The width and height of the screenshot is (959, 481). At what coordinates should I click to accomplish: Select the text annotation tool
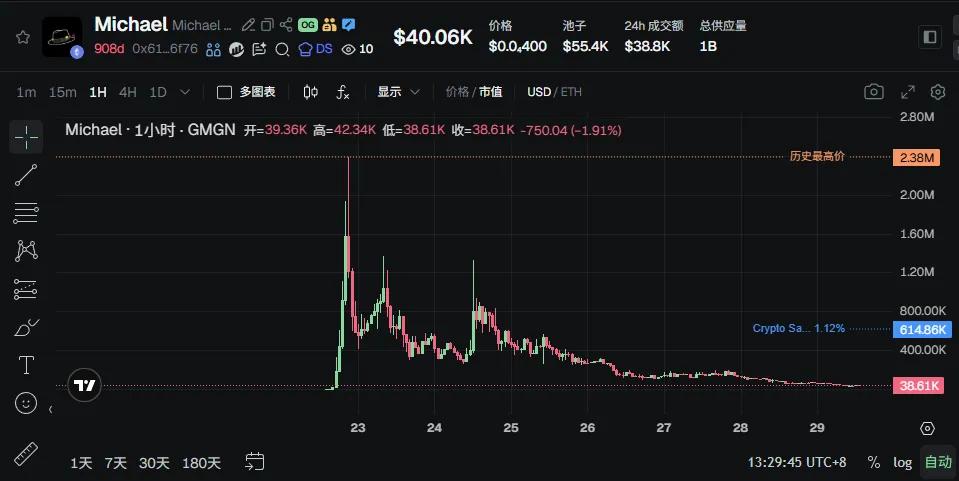point(26,365)
